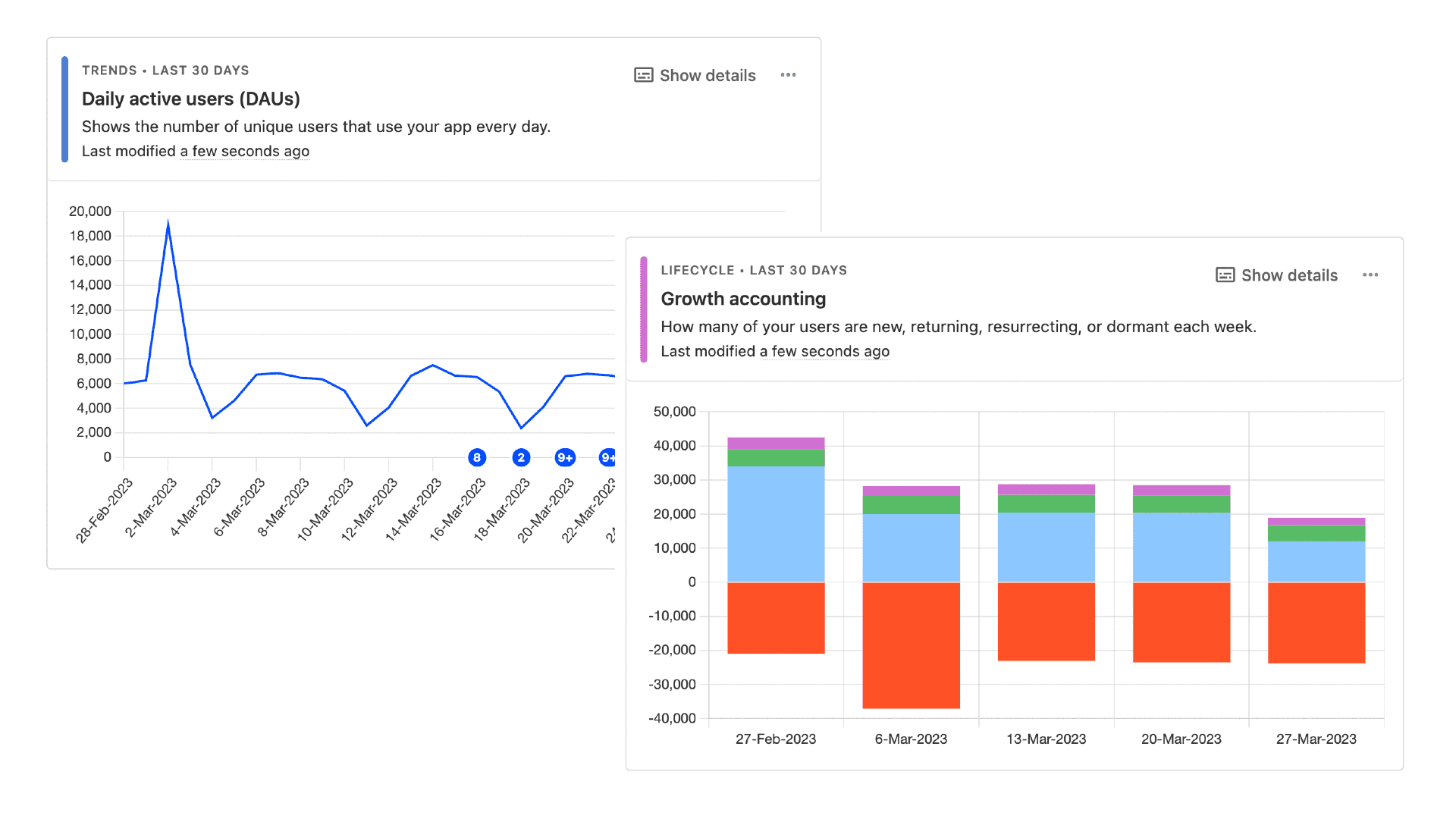This screenshot has width=1456, height=819.
Task: Click green segment of 13-Mar-2023 bar
Action: pos(1046,504)
